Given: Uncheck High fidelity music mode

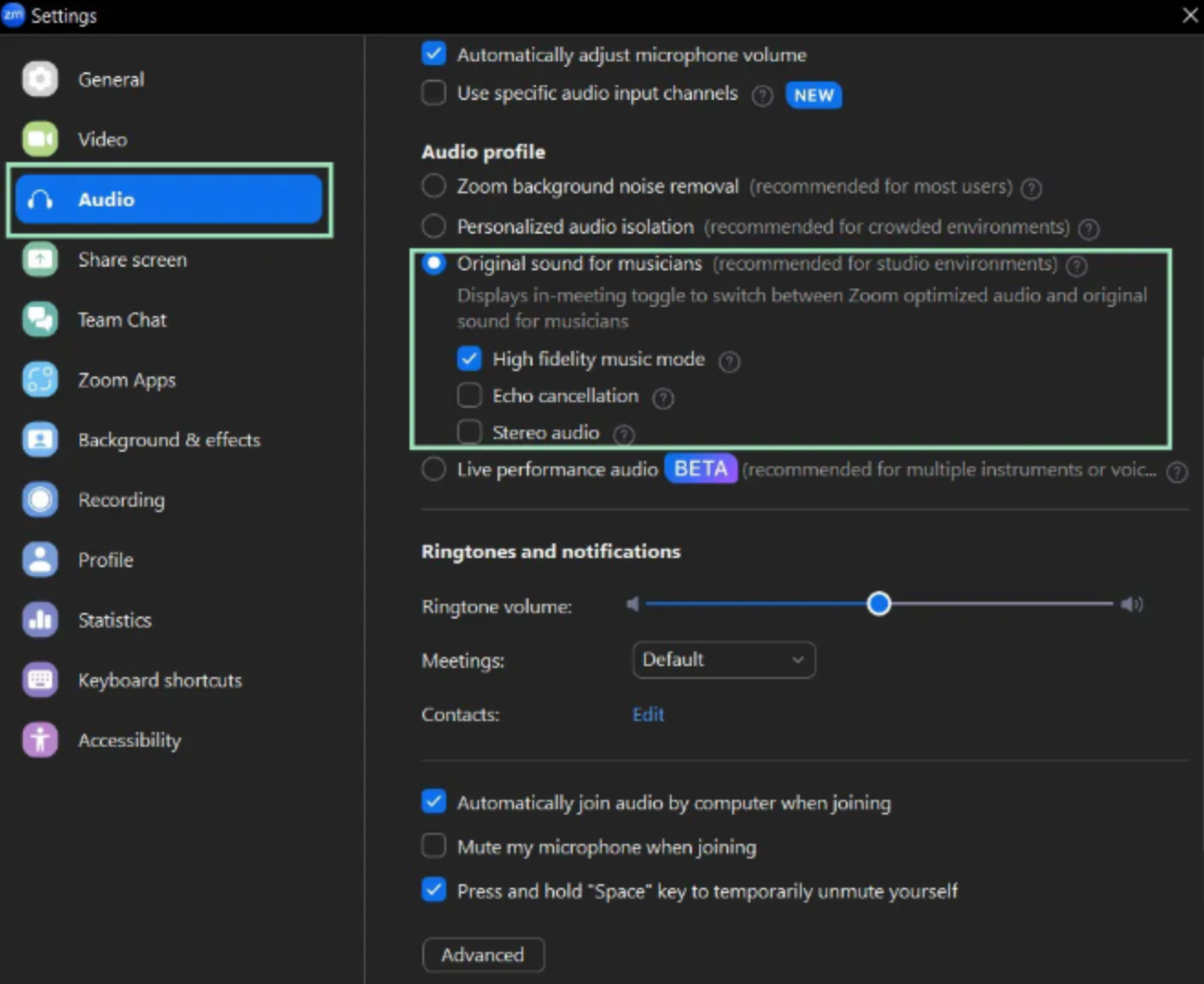Looking at the screenshot, I should (x=469, y=358).
